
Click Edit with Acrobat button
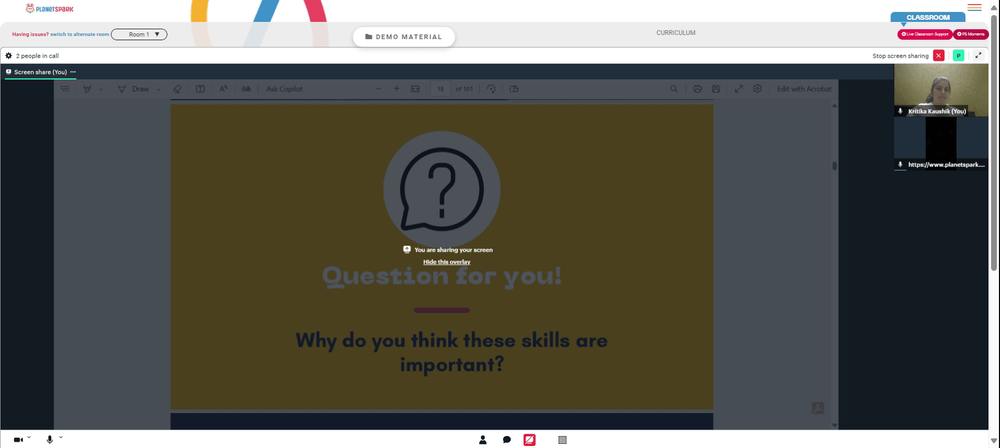pyautogui.click(x=804, y=89)
